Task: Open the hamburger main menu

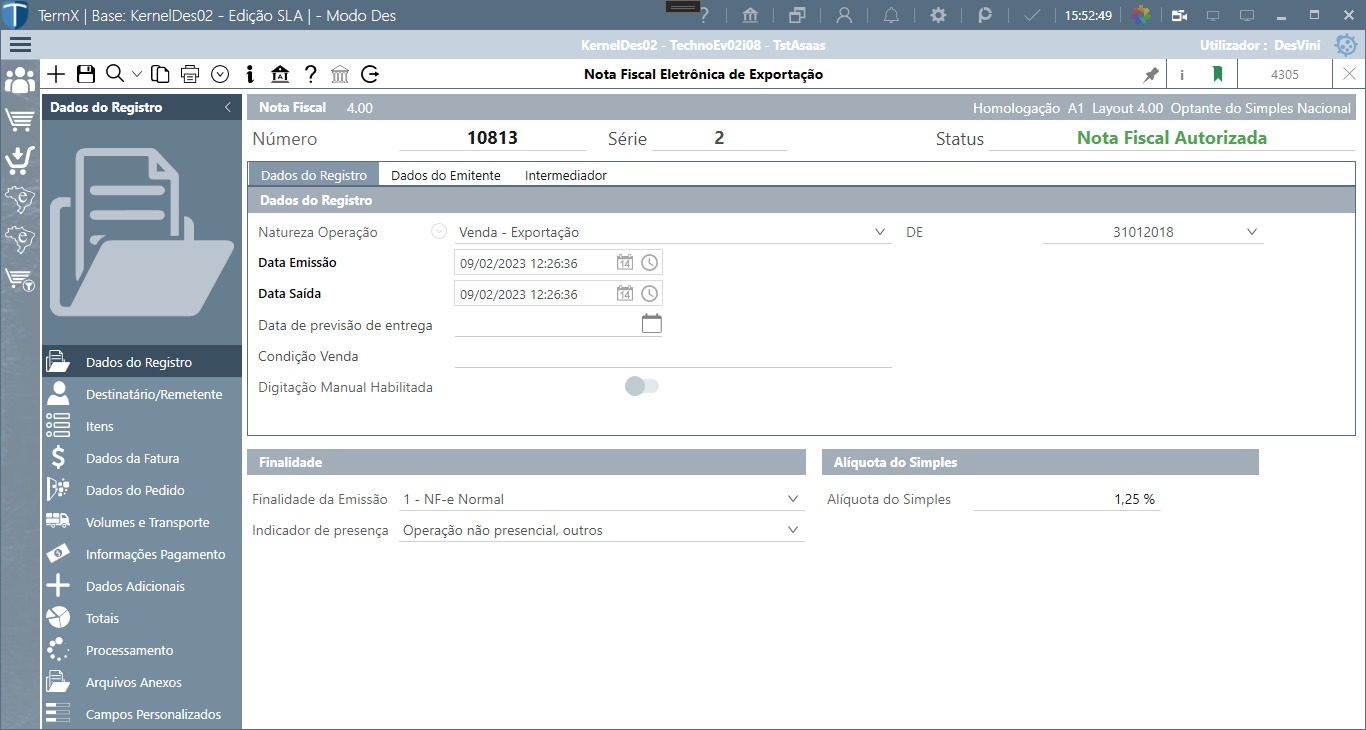Action: click(20, 45)
